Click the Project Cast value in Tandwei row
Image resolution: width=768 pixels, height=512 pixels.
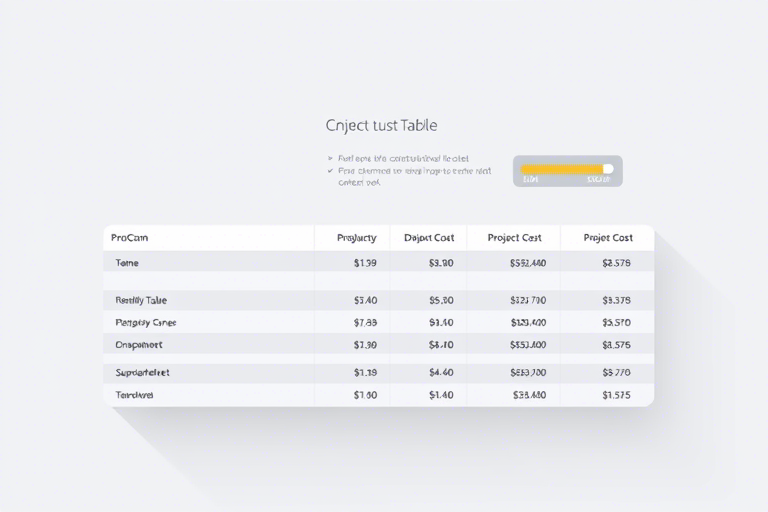pyautogui.click(x=529, y=395)
